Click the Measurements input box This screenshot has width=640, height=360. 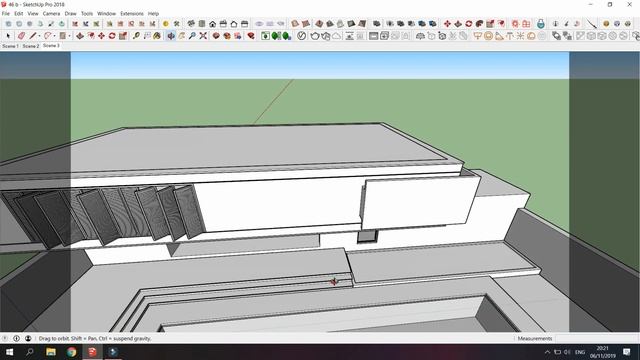[x=597, y=338]
